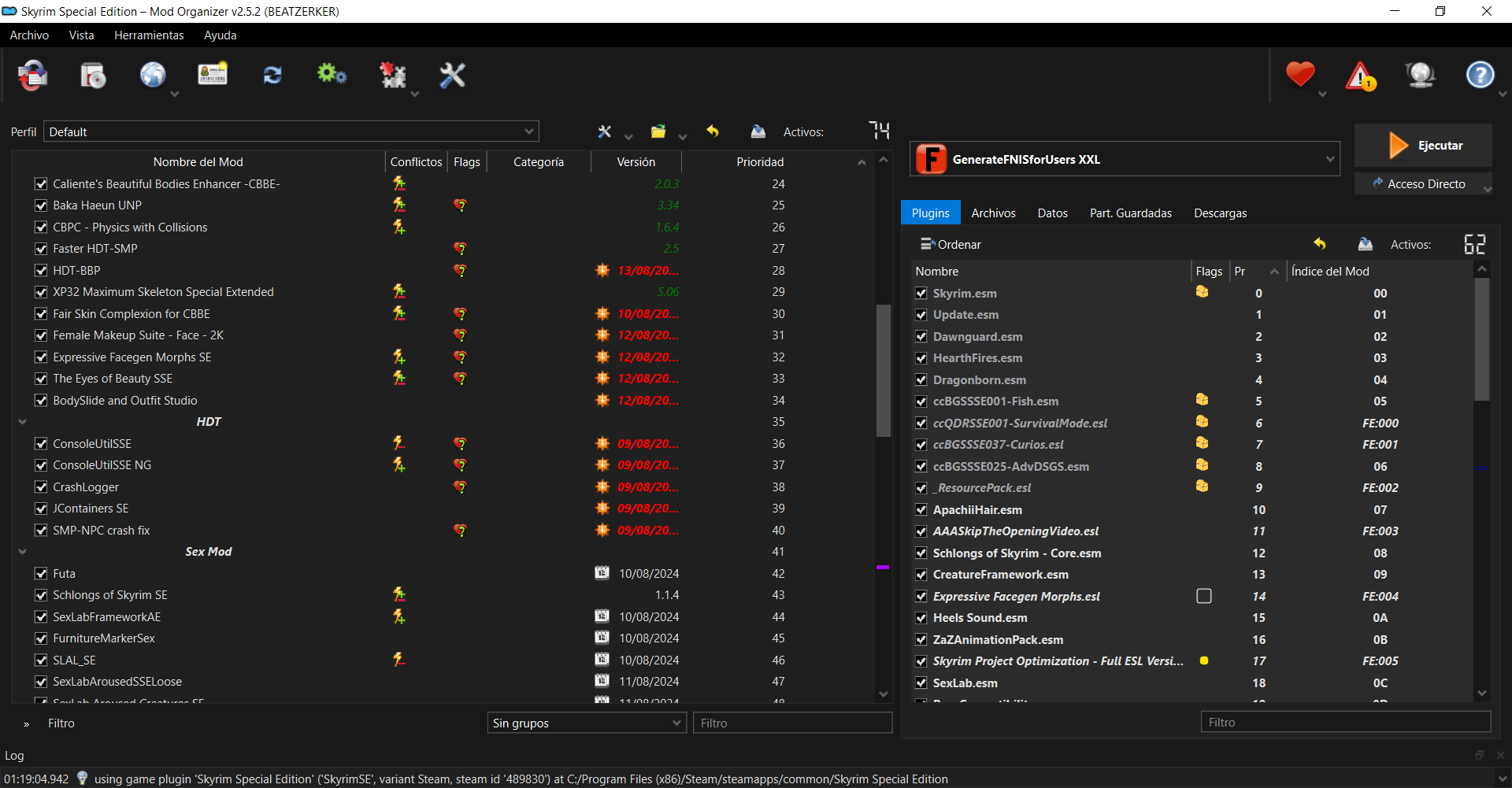Click conflict icon for XP32 Maximum Skeleton

[x=400, y=292]
